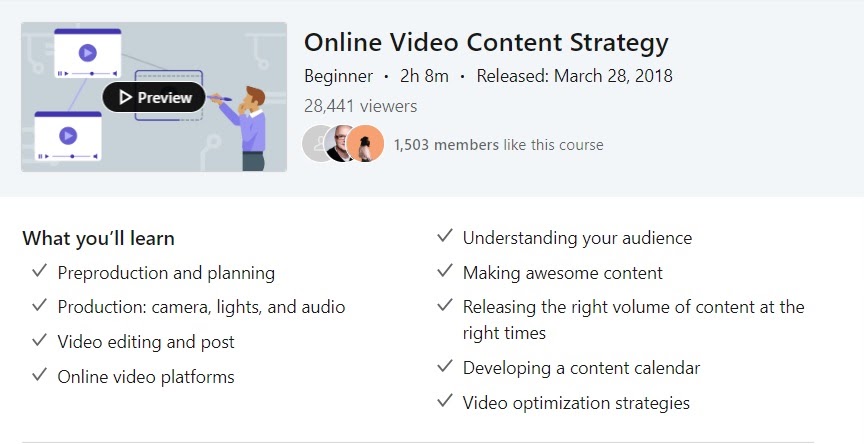Click checkmark beside 'Making awesome content'

pos(445,270)
